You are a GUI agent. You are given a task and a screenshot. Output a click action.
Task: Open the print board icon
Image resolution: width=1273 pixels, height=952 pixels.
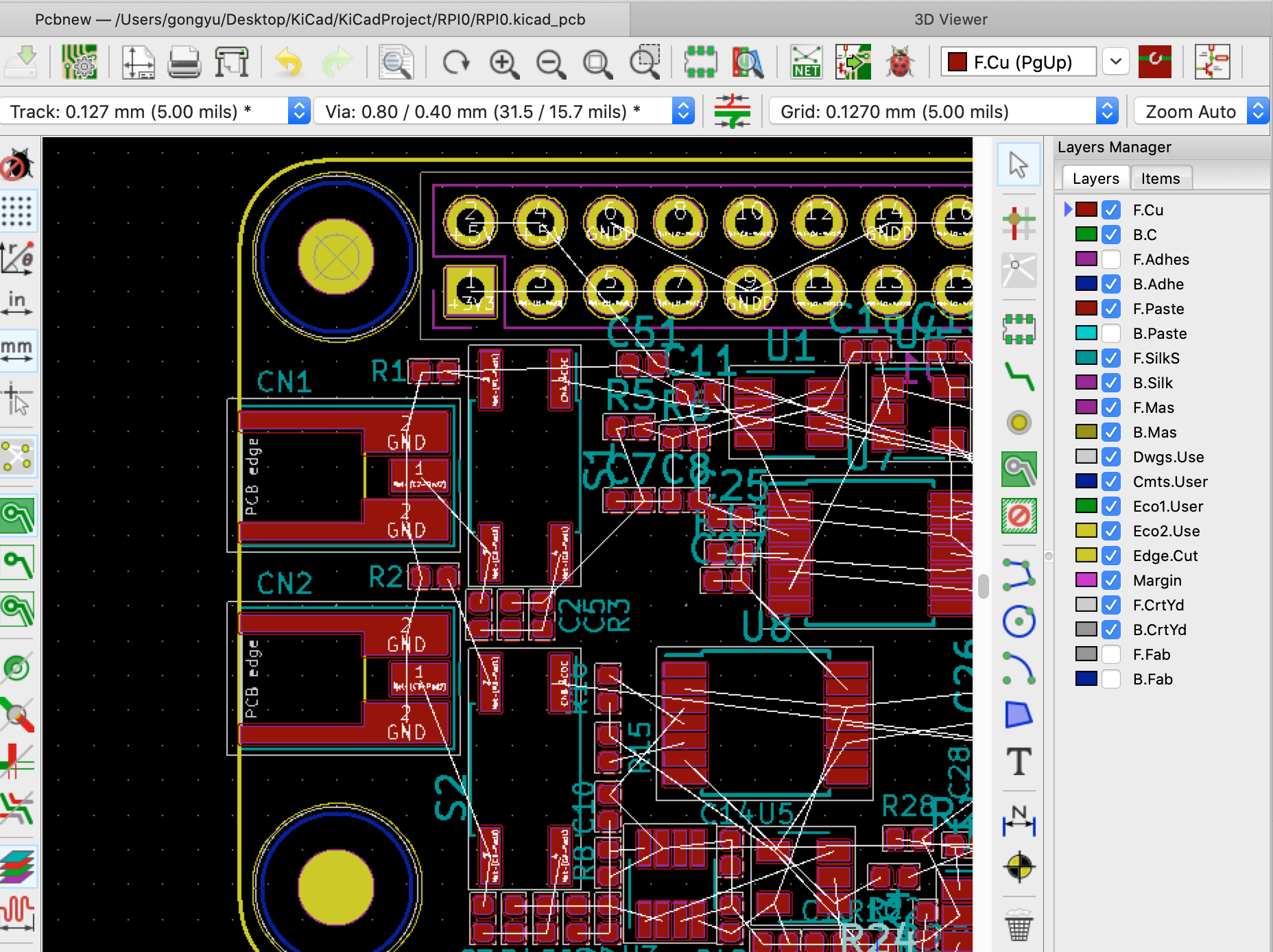[x=184, y=63]
